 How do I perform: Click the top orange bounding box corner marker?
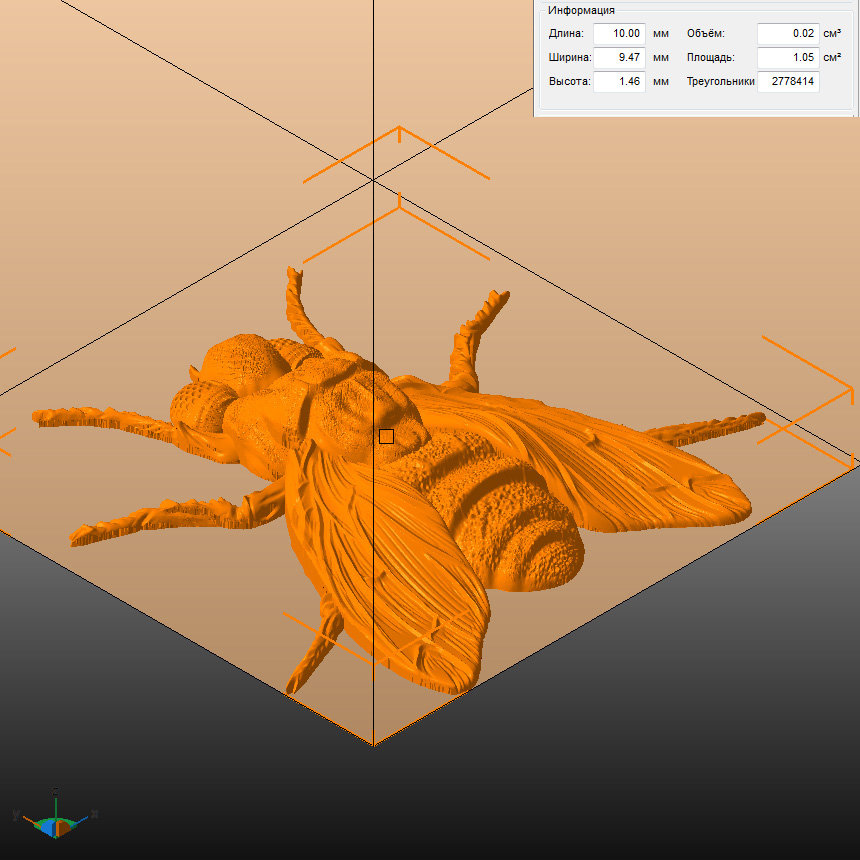point(399,129)
